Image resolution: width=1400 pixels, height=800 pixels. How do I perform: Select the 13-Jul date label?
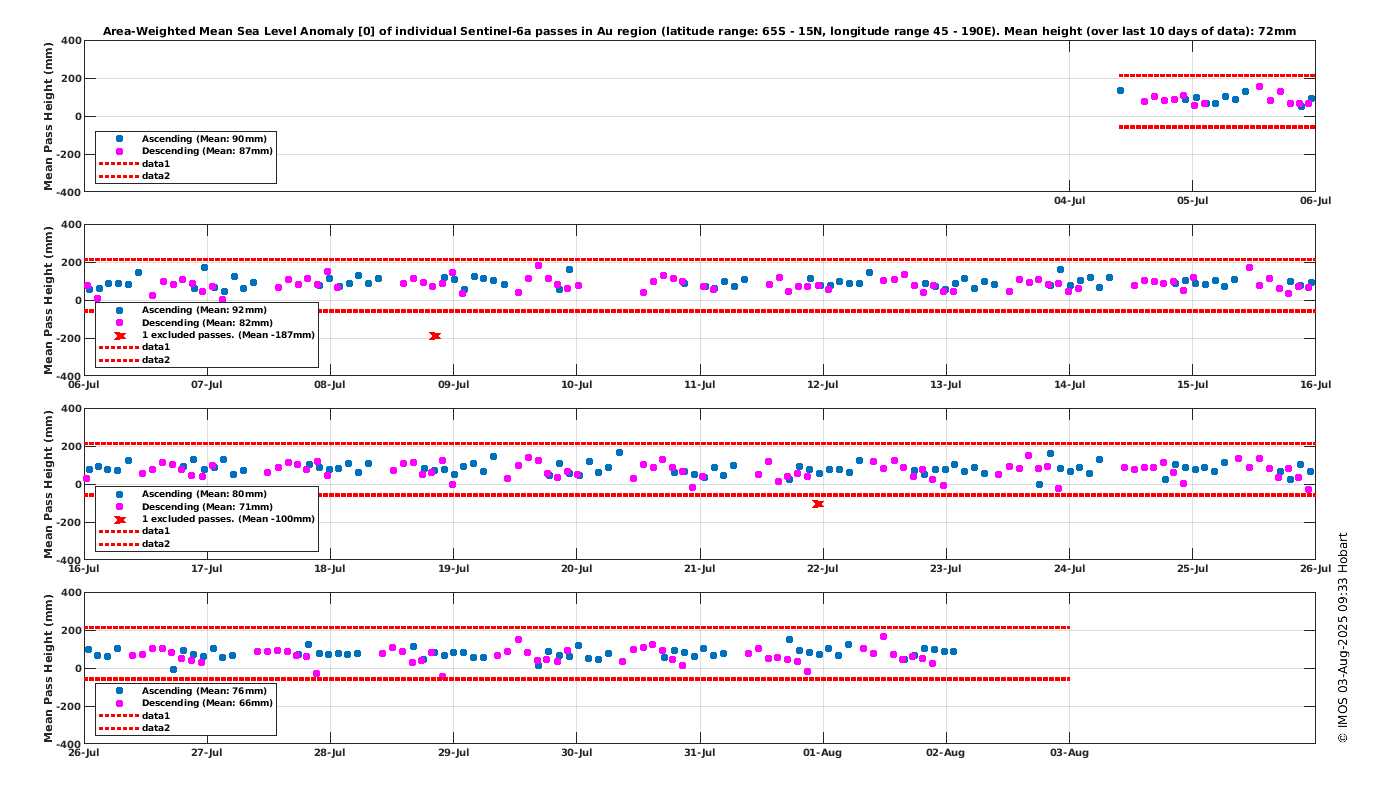[946, 385]
